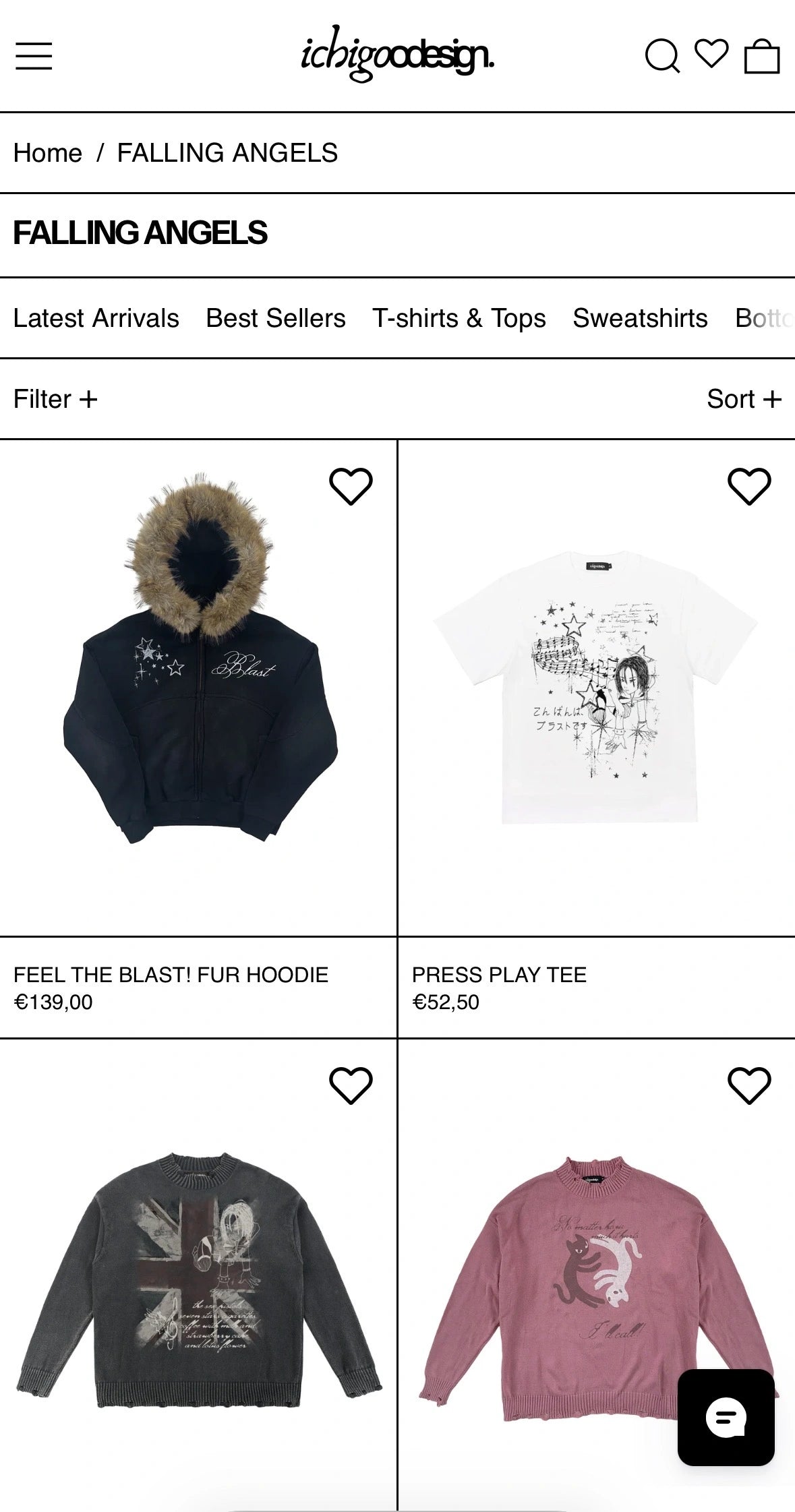This screenshot has height=1512, width=795.
Task: Open the search magnifier icon
Action: (x=662, y=56)
